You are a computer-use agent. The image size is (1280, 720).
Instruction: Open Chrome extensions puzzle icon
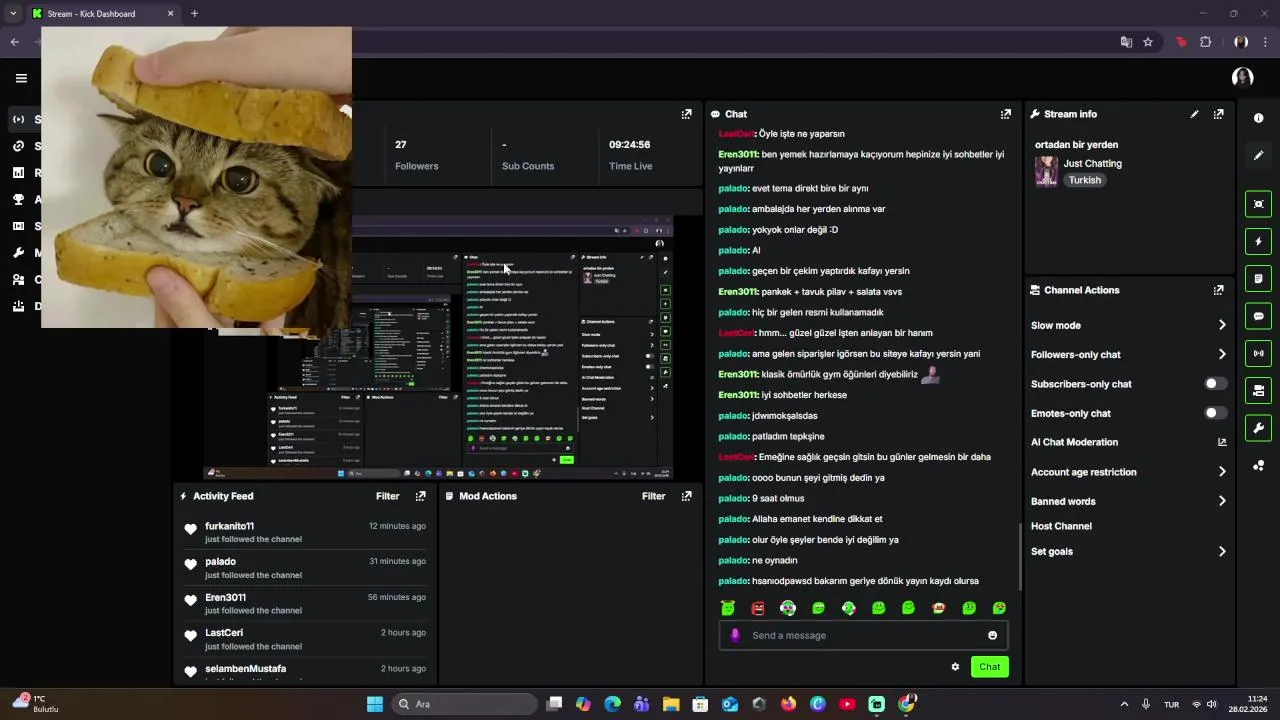[1205, 42]
